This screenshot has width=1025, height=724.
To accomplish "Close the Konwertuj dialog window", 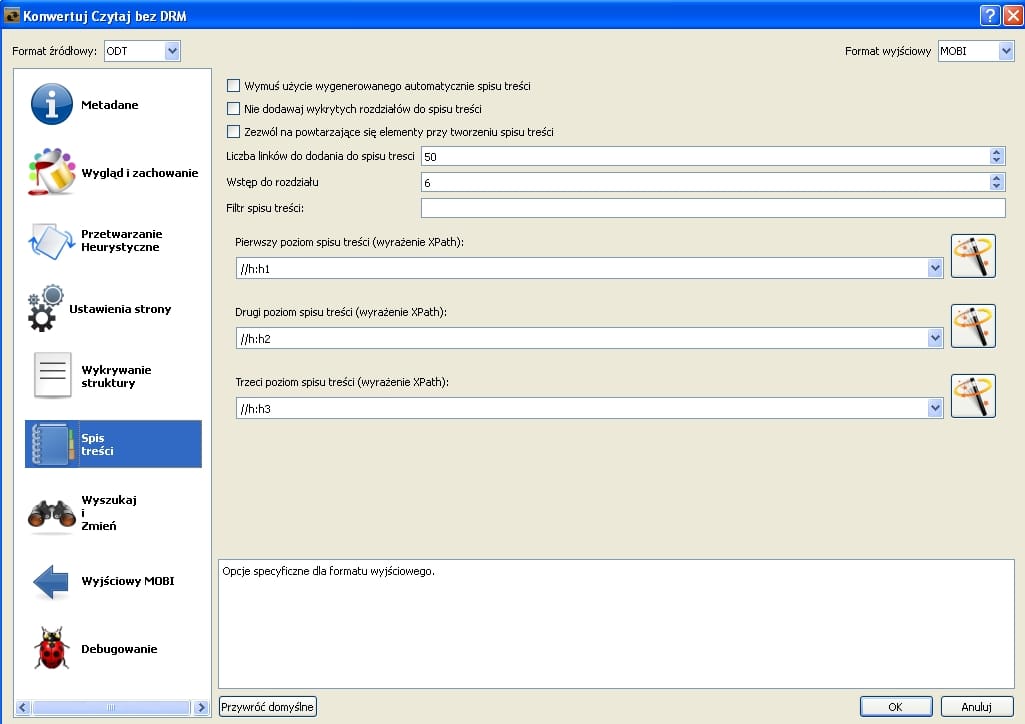I will tap(1013, 15).
